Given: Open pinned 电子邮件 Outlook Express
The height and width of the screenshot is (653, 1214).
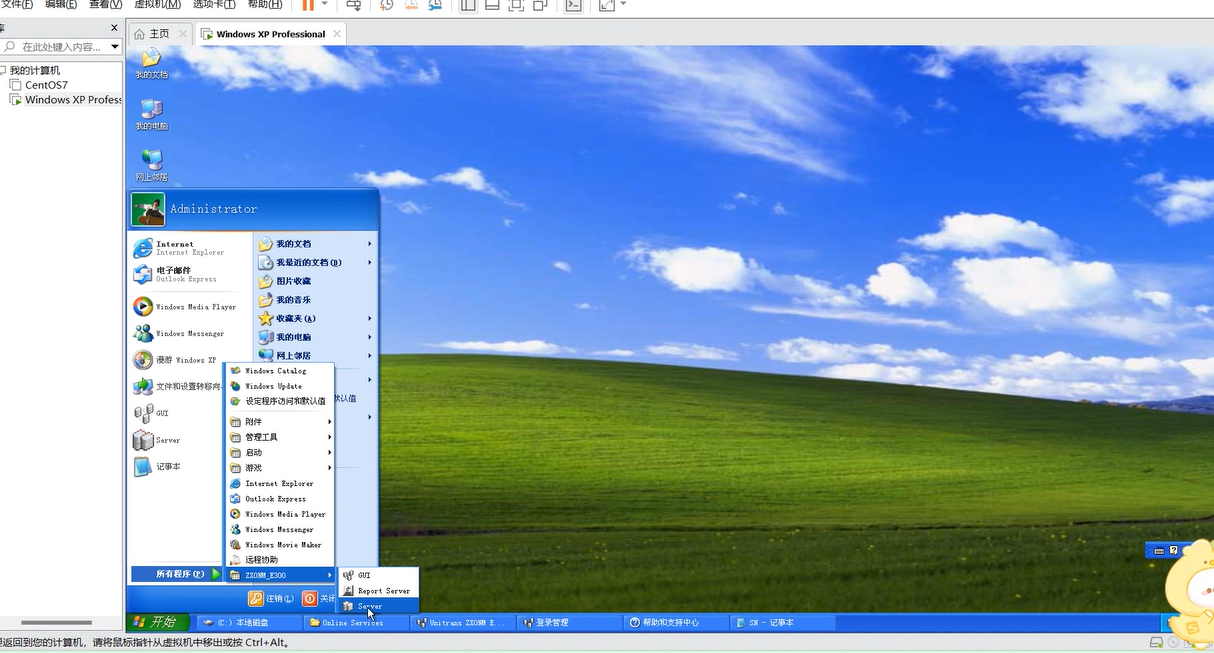Looking at the screenshot, I should [190, 274].
